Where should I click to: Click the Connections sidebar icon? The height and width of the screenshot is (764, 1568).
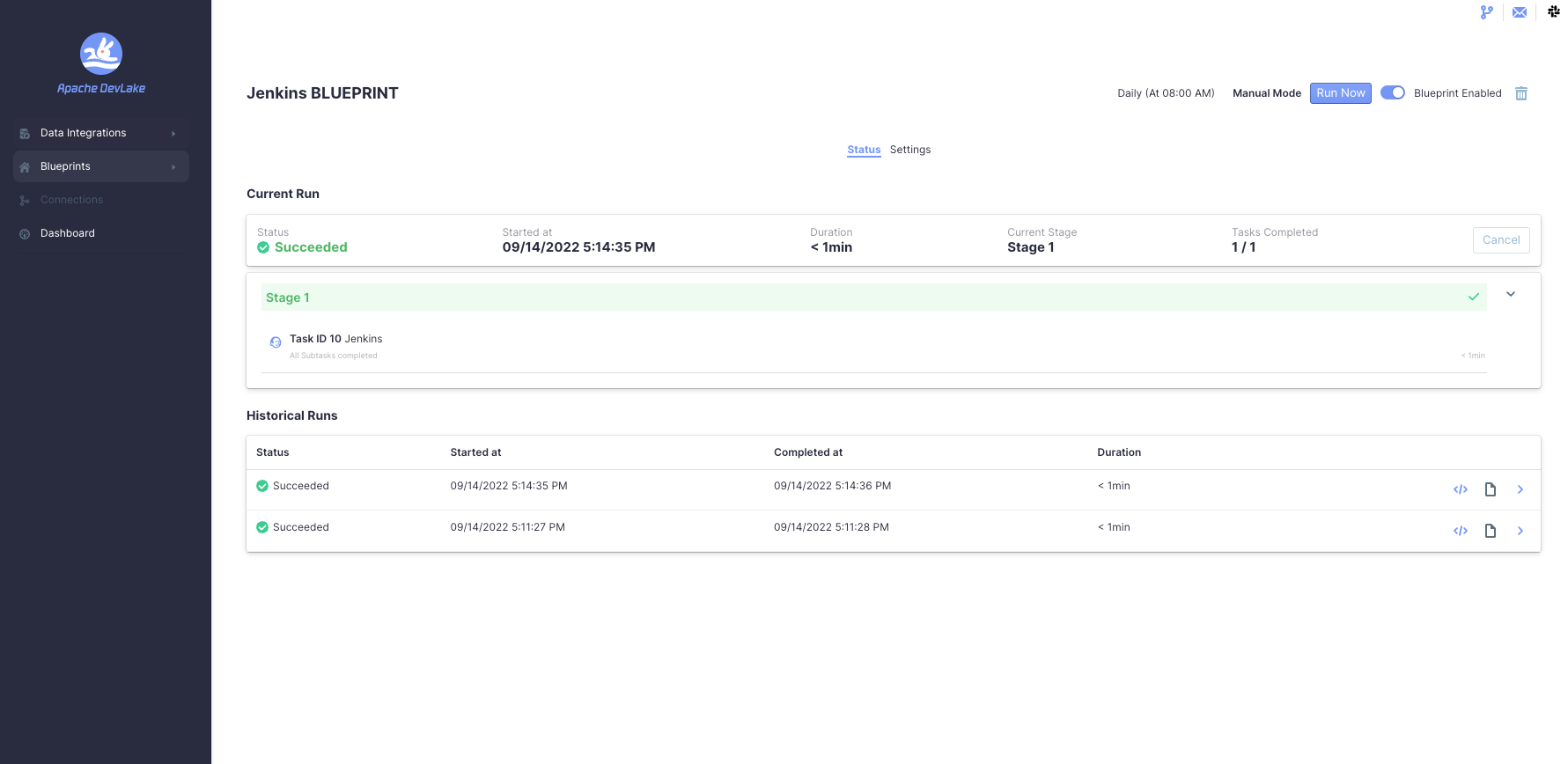[25, 201]
